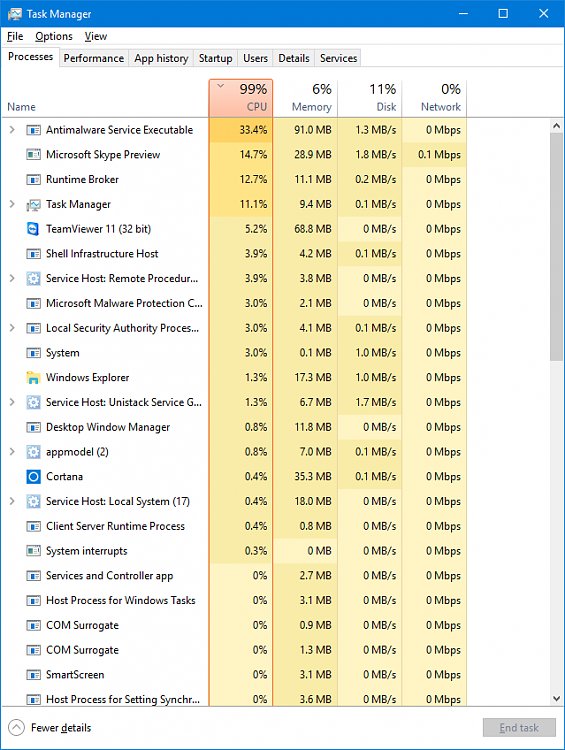Click the Services and Controller app icon
This screenshot has width=565, height=750.
pyautogui.click(x=33, y=576)
